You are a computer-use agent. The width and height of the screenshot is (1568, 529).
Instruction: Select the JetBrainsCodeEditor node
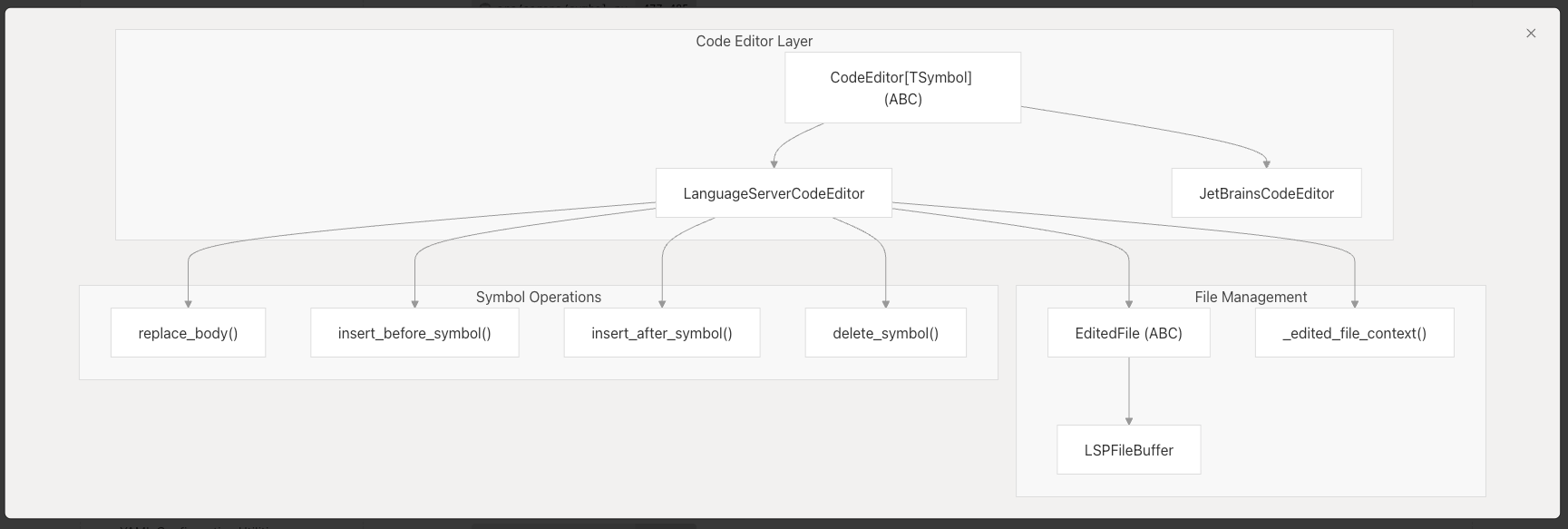pyautogui.click(x=1266, y=193)
